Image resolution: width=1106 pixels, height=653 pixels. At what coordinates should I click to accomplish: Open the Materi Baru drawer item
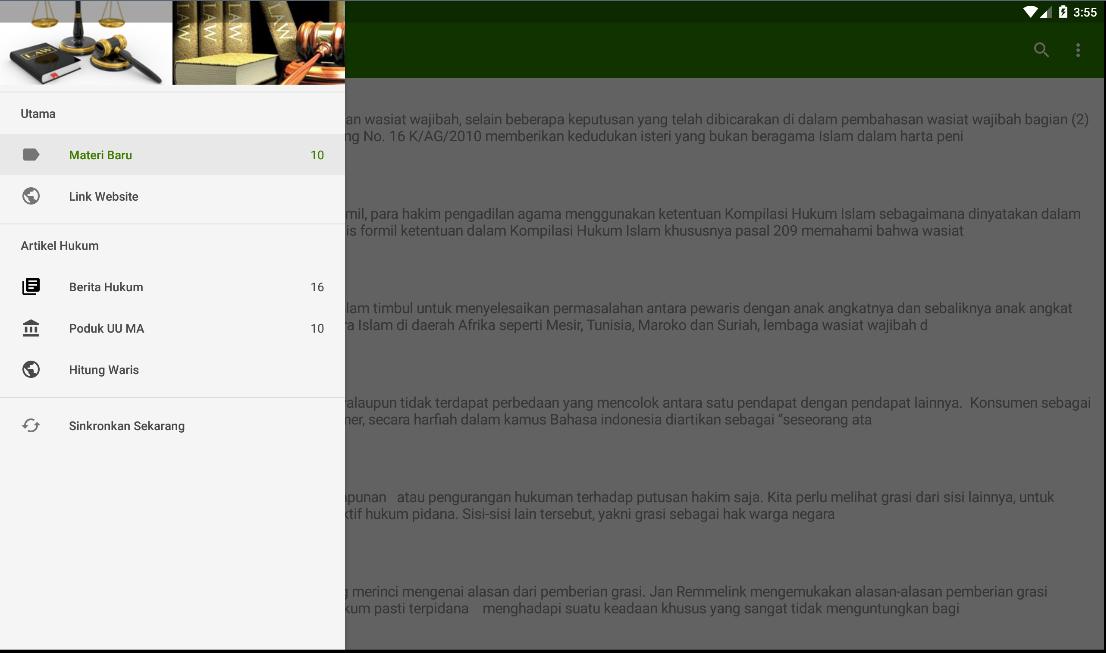[x=172, y=154]
